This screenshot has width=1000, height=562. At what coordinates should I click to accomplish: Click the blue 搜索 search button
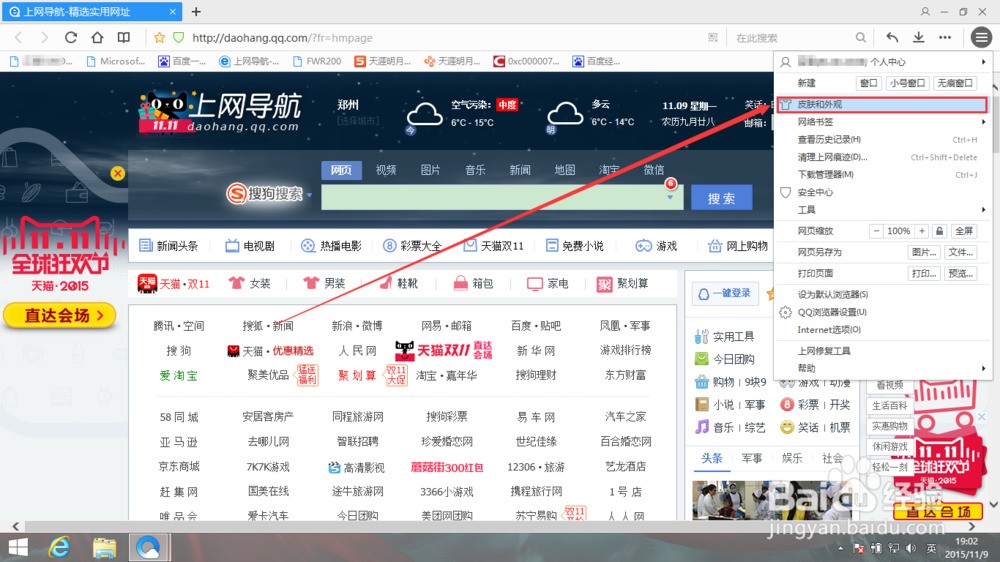[721, 198]
